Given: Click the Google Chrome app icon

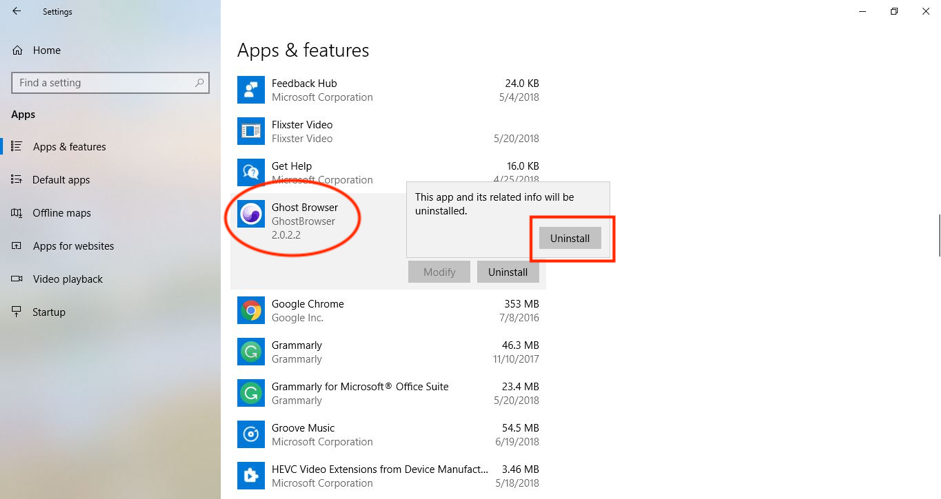Looking at the screenshot, I should pos(251,310).
